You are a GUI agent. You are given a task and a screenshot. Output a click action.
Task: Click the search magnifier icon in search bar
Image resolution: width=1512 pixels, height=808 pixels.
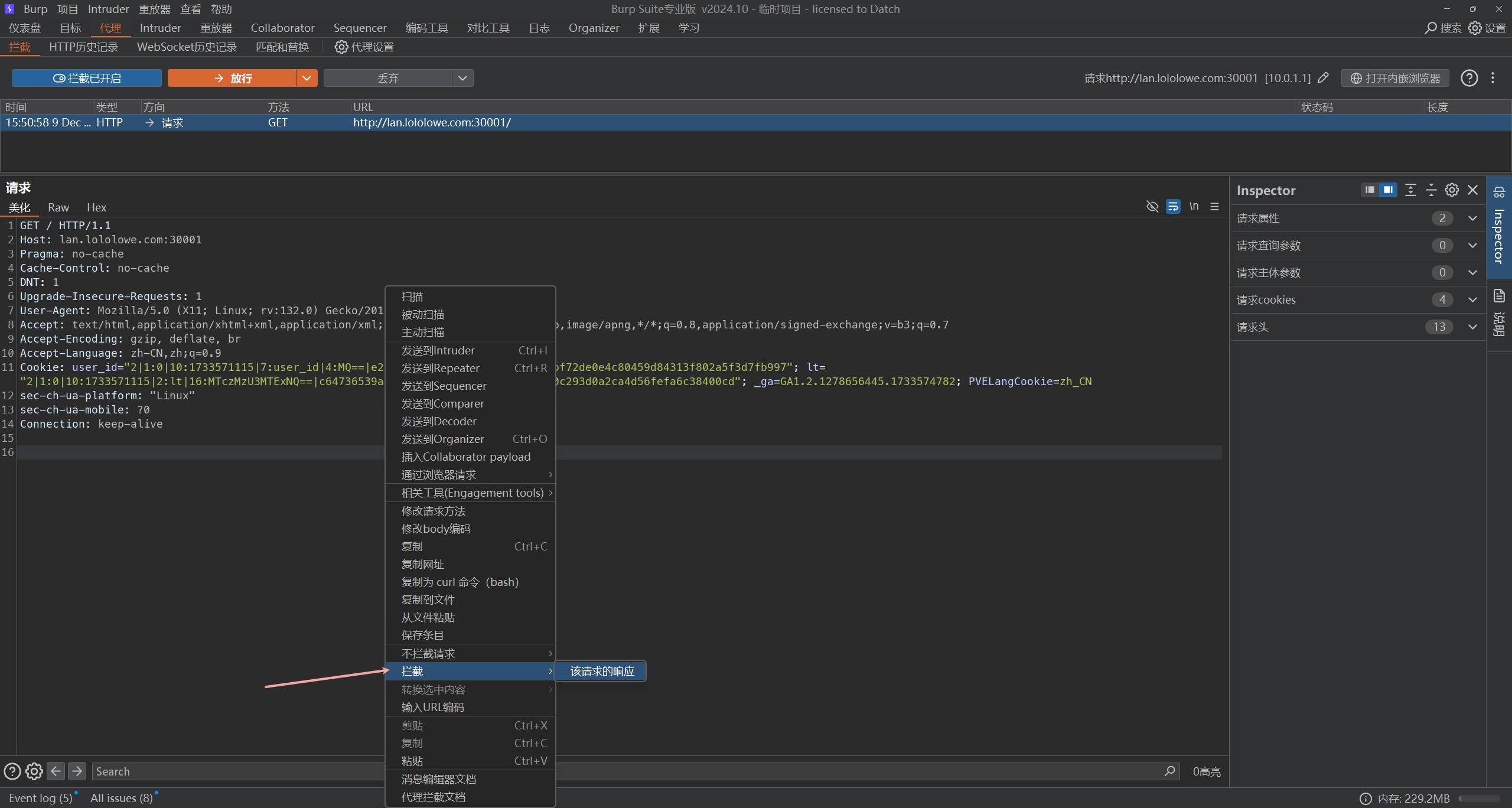point(1169,771)
